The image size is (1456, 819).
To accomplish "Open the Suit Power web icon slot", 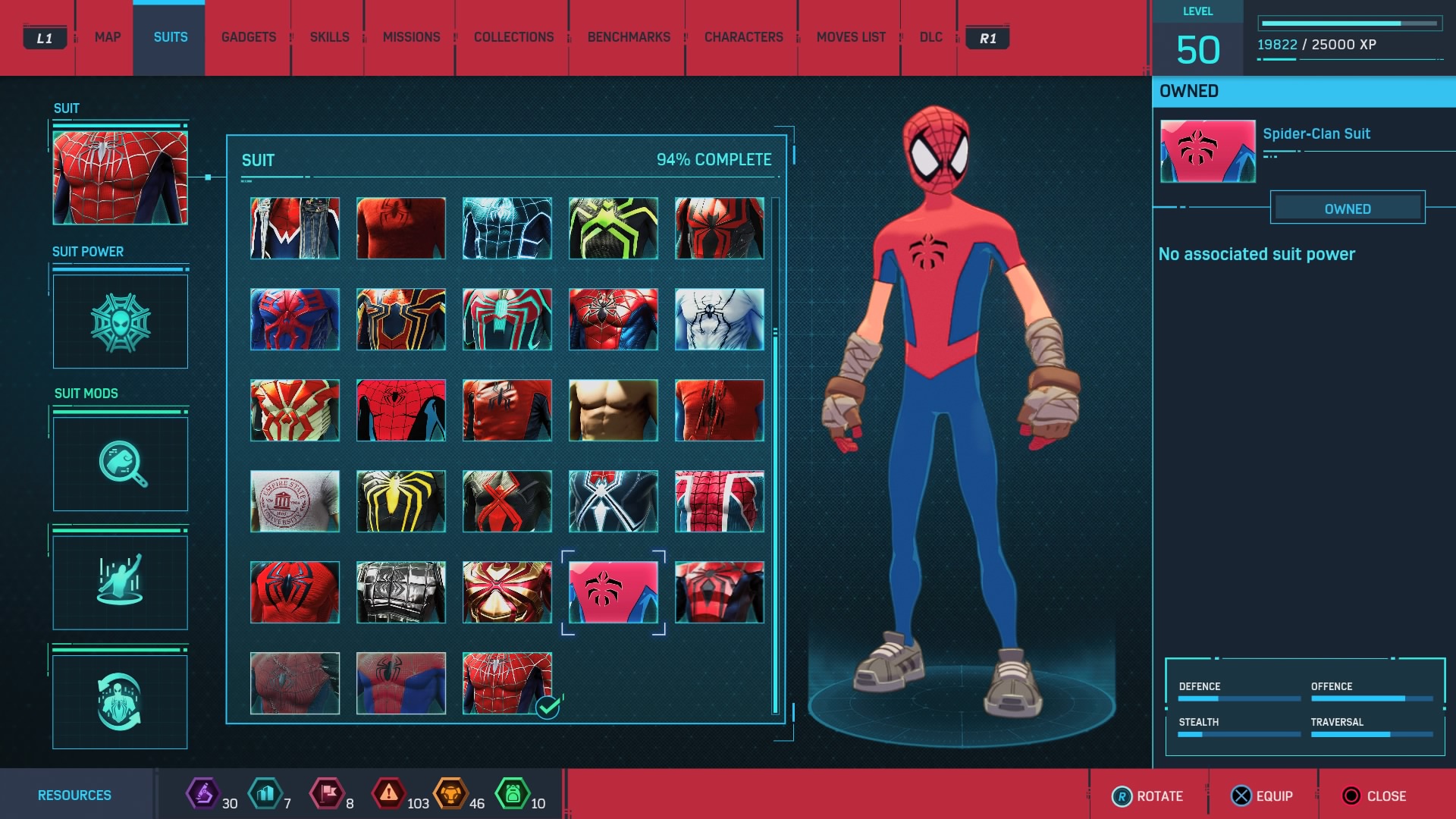I will point(120,322).
